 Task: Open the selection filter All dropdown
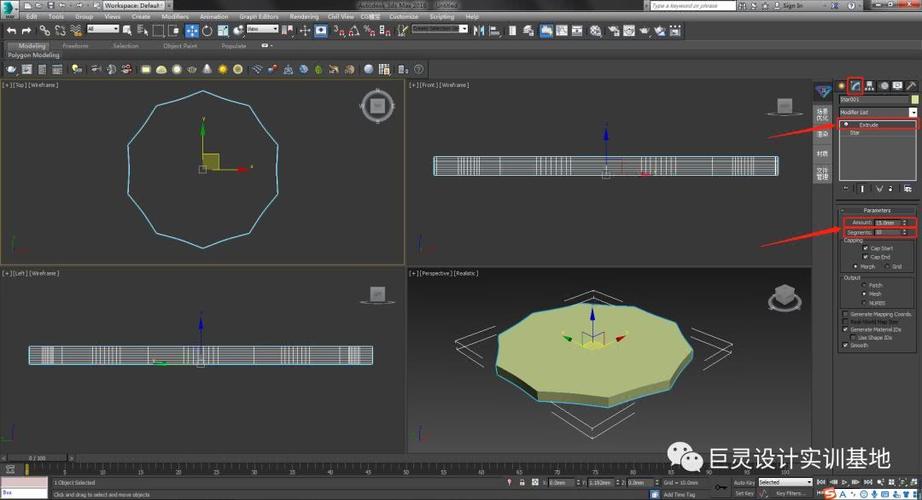click(103, 30)
